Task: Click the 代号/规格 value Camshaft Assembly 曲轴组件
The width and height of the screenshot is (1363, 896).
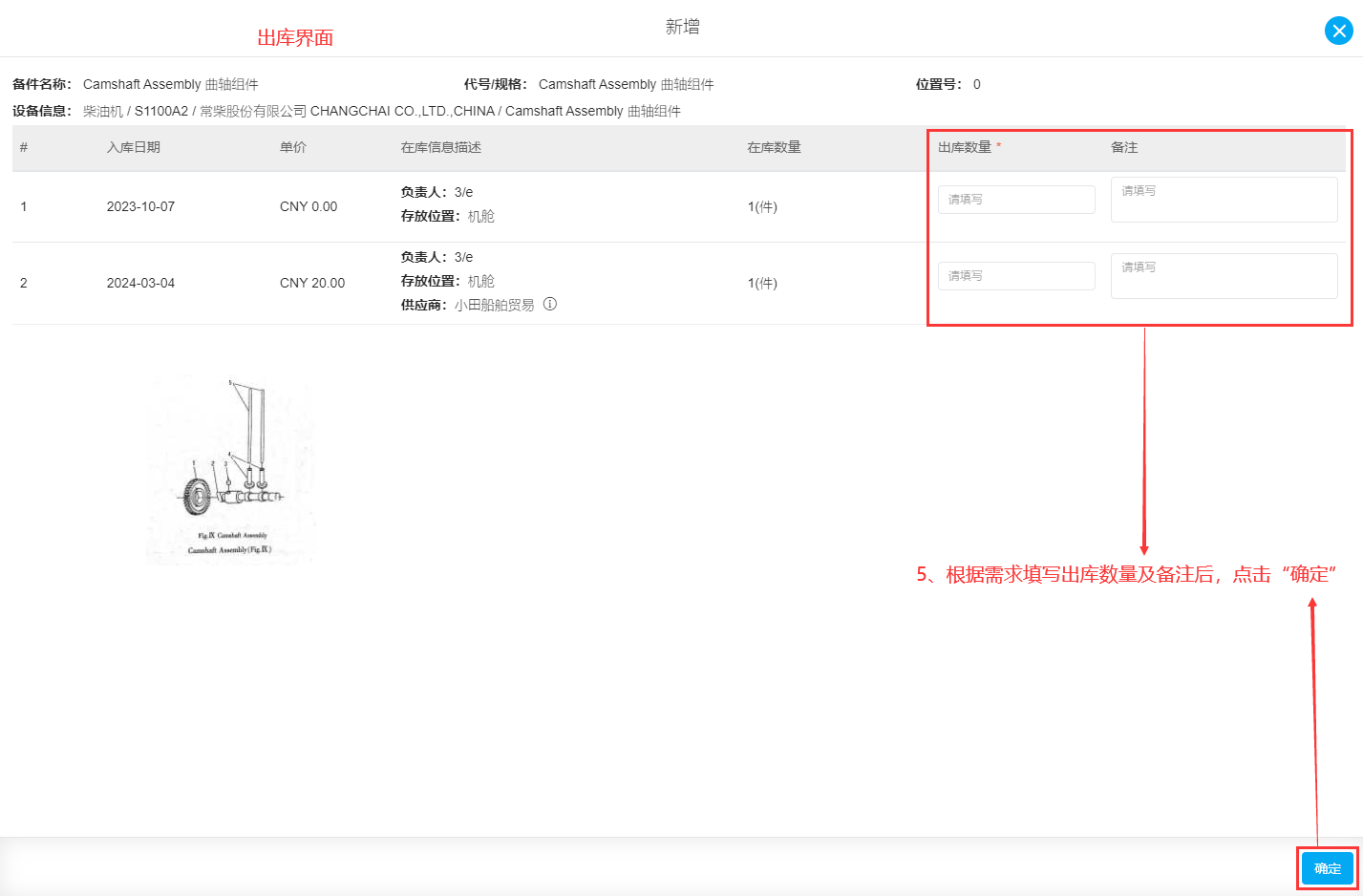Action: pos(627,84)
